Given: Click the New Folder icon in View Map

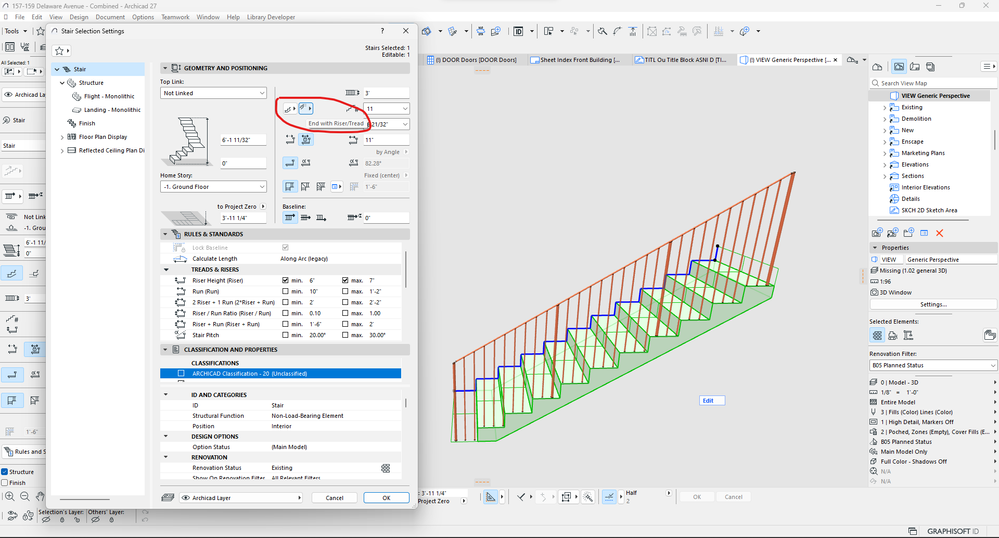Looking at the screenshot, I should click(x=909, y=233).
